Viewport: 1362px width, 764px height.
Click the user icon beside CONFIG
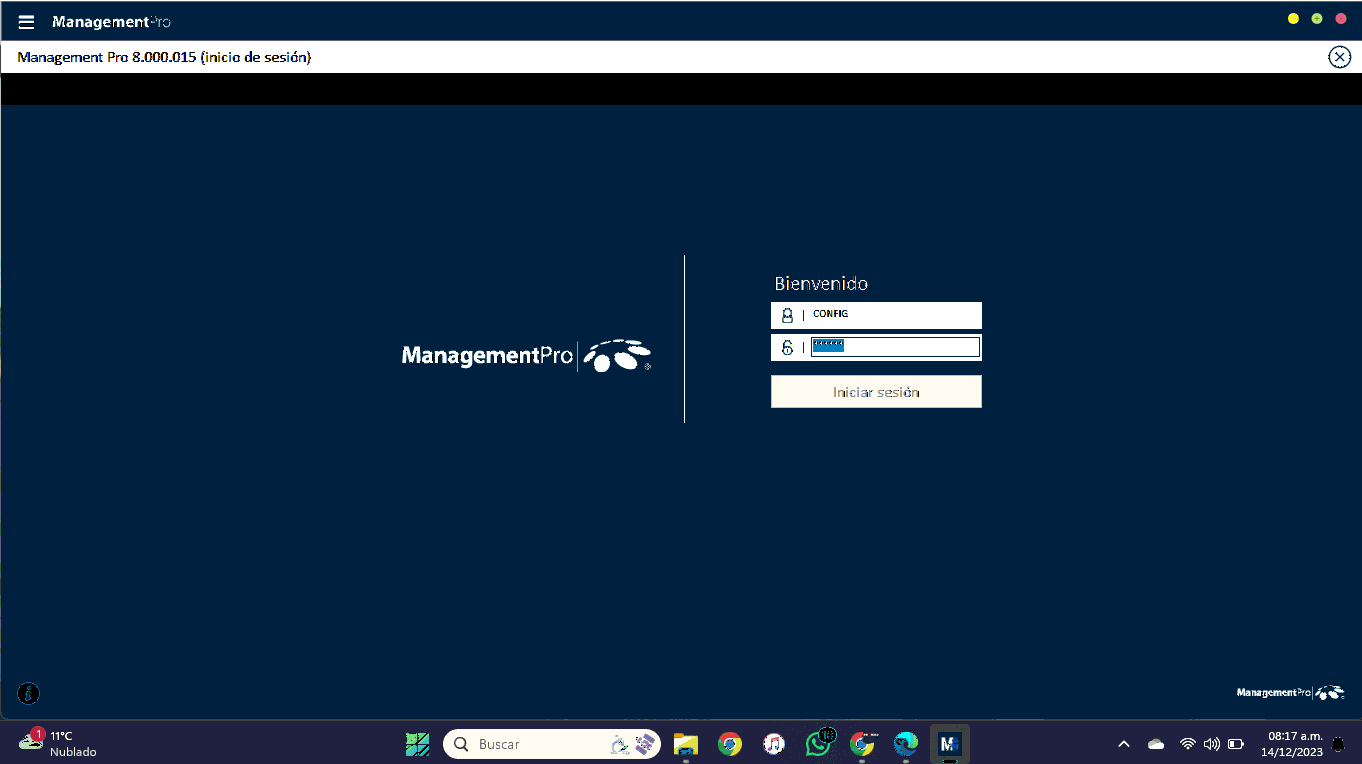787,315
